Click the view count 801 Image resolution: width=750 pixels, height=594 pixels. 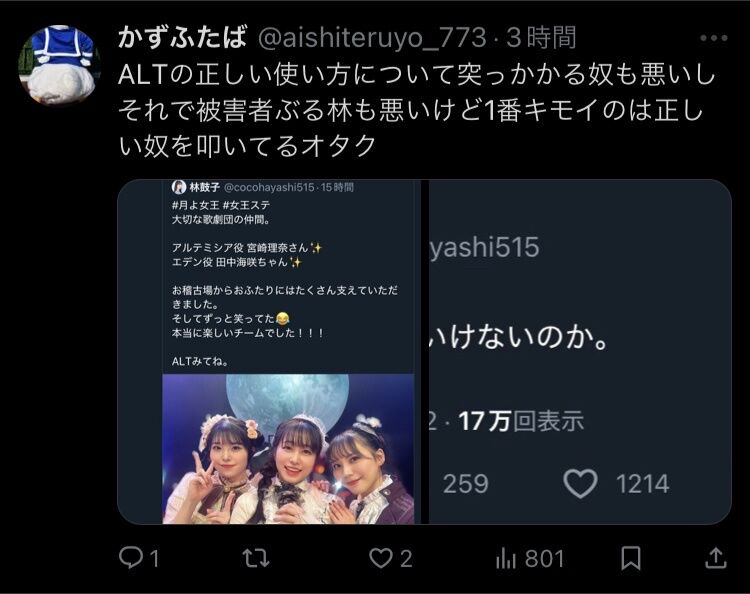[x=545, y=558]
